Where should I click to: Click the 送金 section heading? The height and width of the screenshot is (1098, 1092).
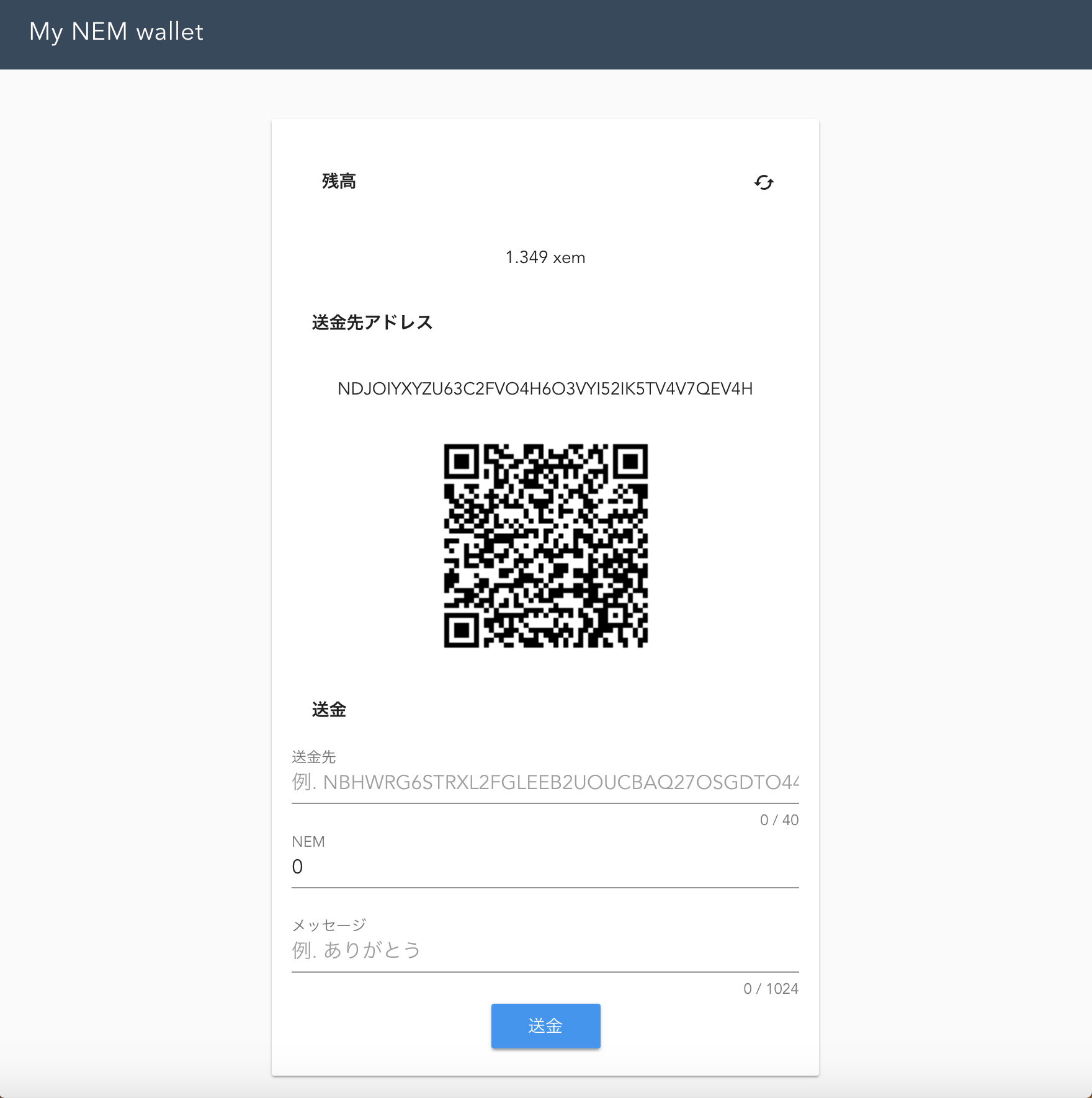tap(329, 710)
